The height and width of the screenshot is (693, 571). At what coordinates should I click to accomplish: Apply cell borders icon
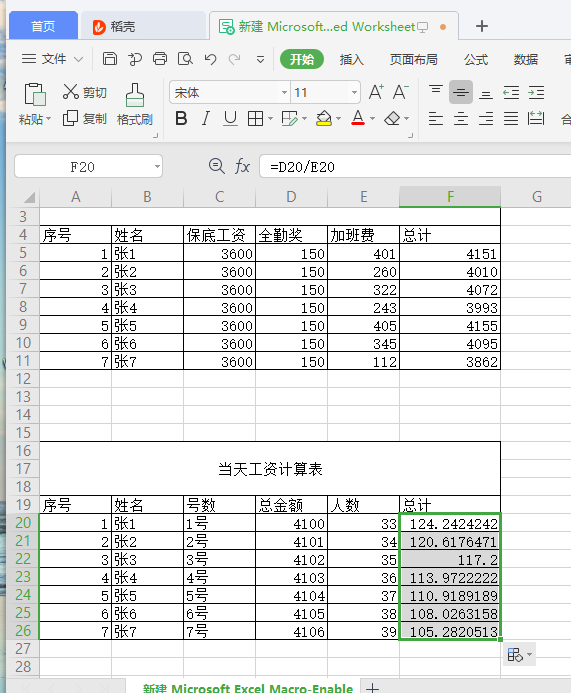click(x=255, y=118)
